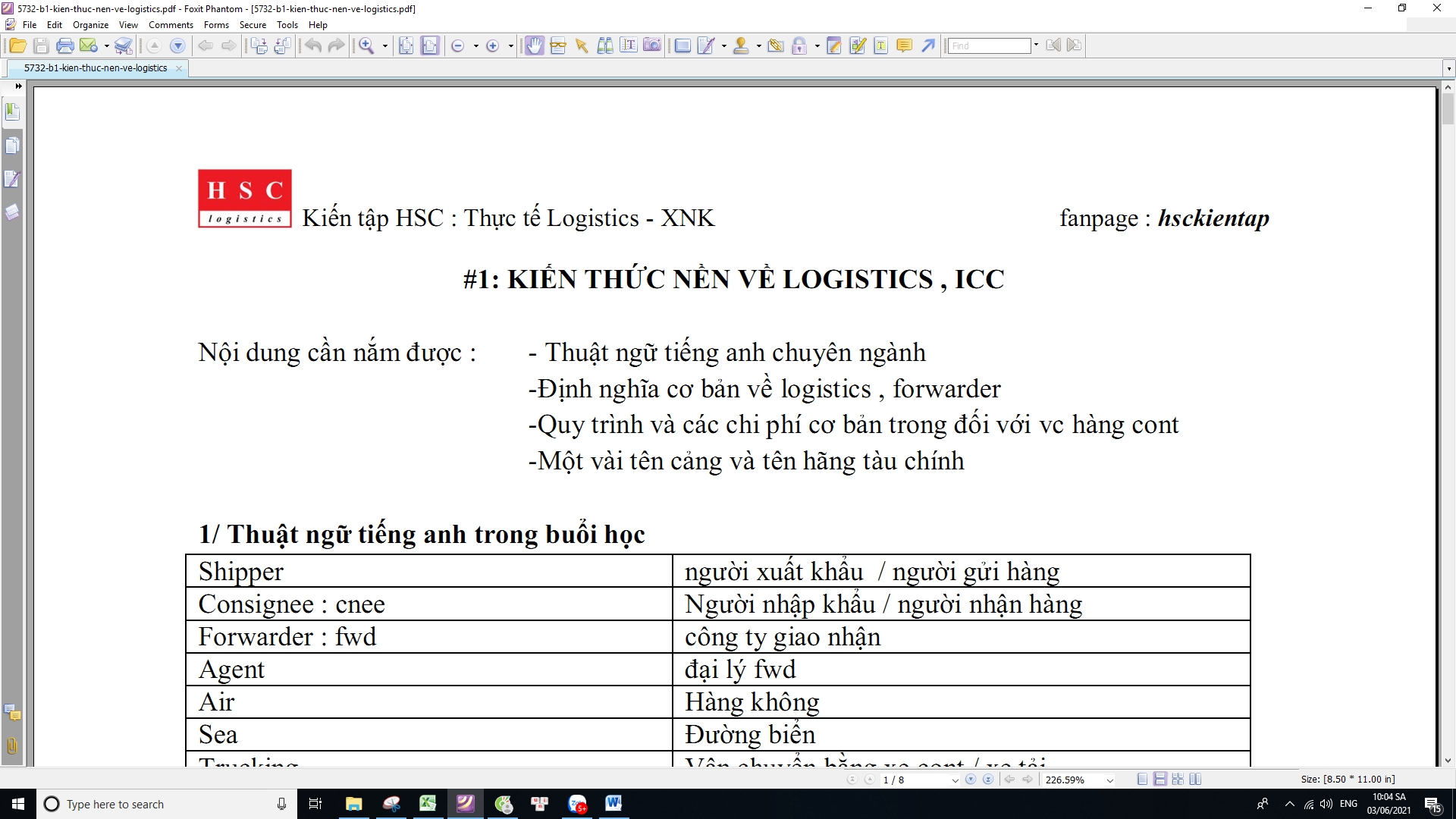Viewport: 1456px width, 819px height.
Task: Open the 226.59% zoom level dropdown
Action: [1110, 780]
